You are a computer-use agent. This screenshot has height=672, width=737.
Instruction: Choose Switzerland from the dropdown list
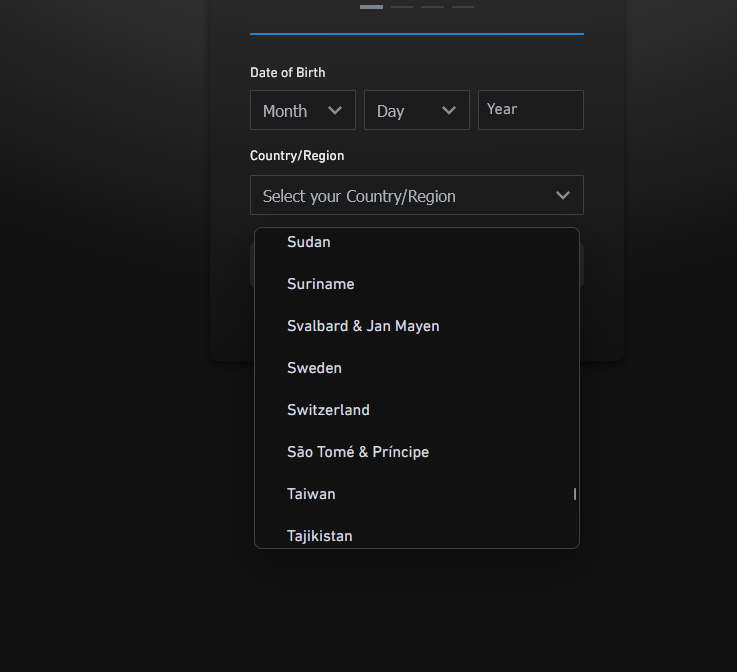pos(328,410)
